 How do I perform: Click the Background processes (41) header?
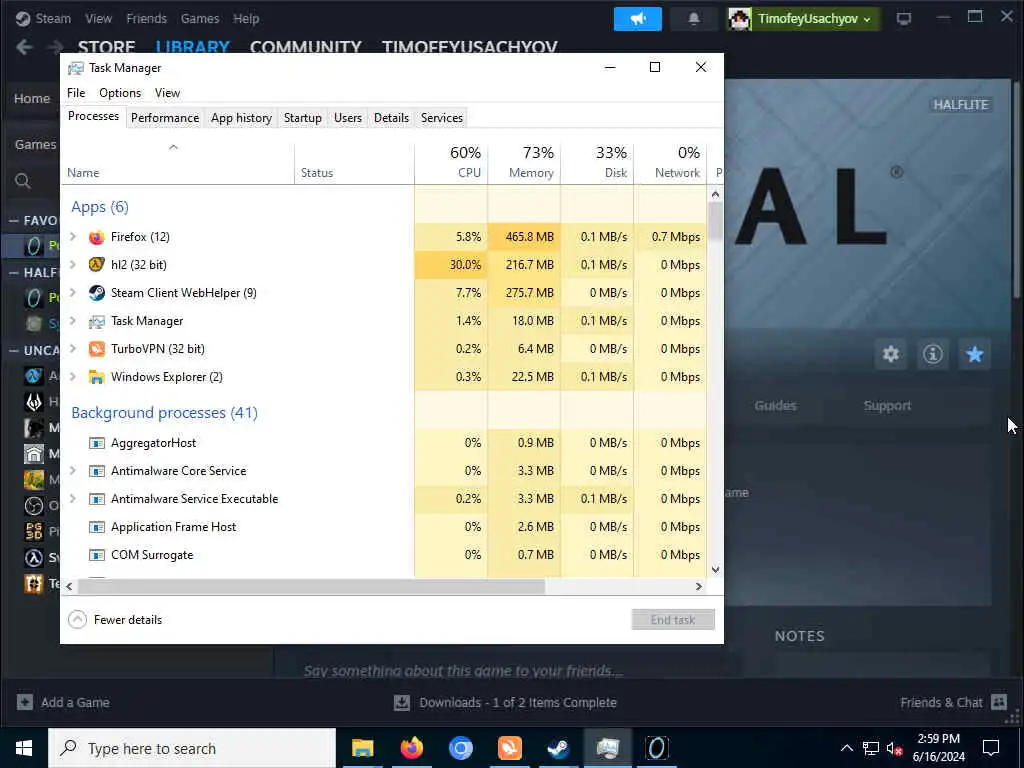pyautogui.click(x=165, y=413)
